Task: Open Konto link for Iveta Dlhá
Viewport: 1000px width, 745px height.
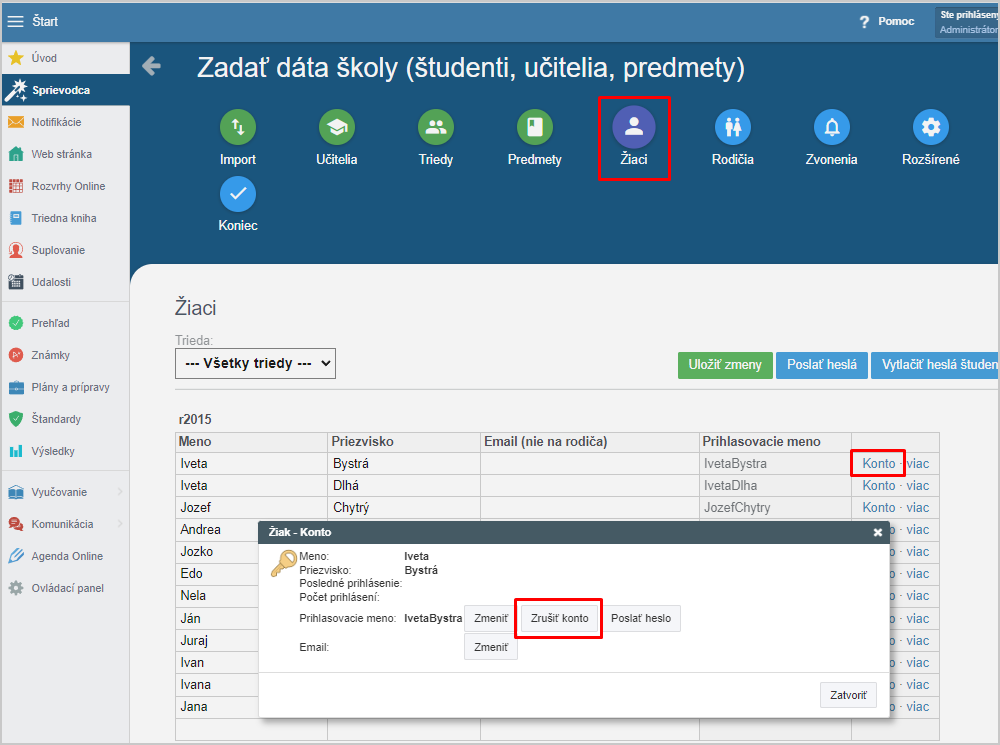Action: pos(878,485)
